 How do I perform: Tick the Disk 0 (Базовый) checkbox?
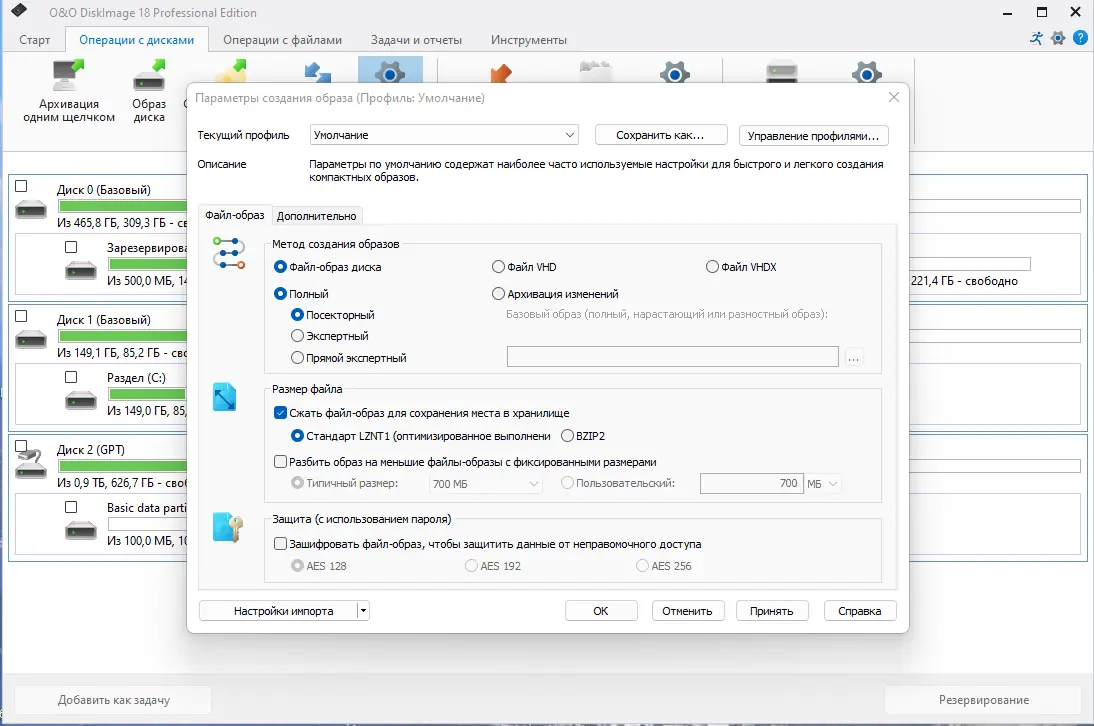coord(22,186)
